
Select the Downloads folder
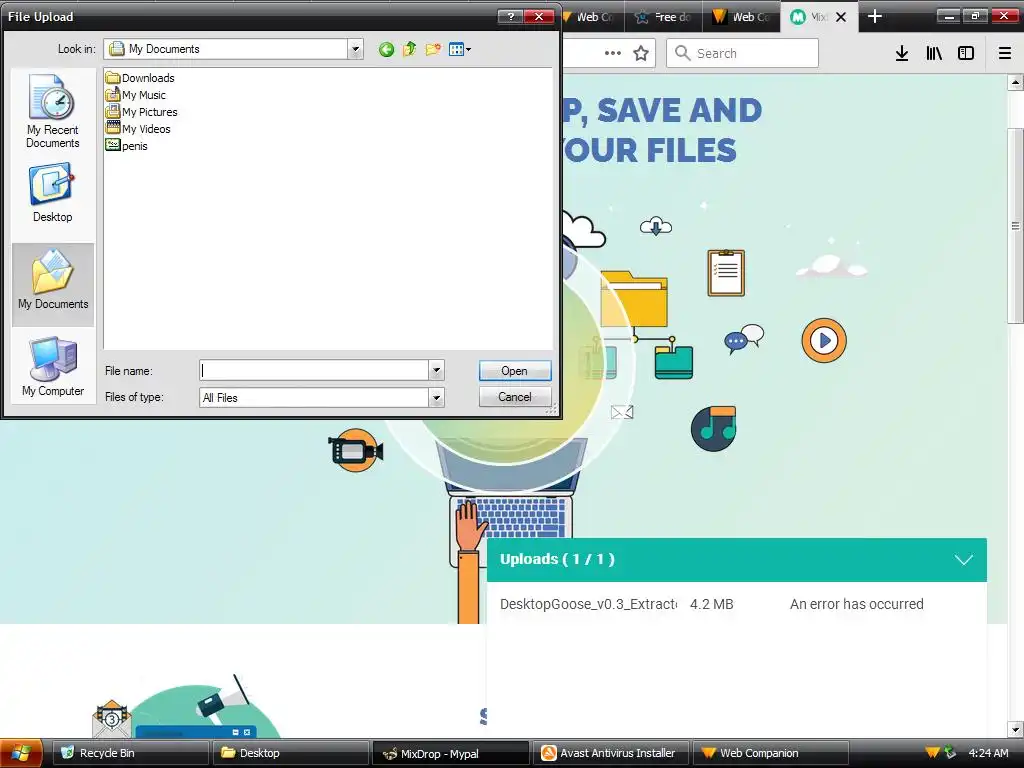140,78
